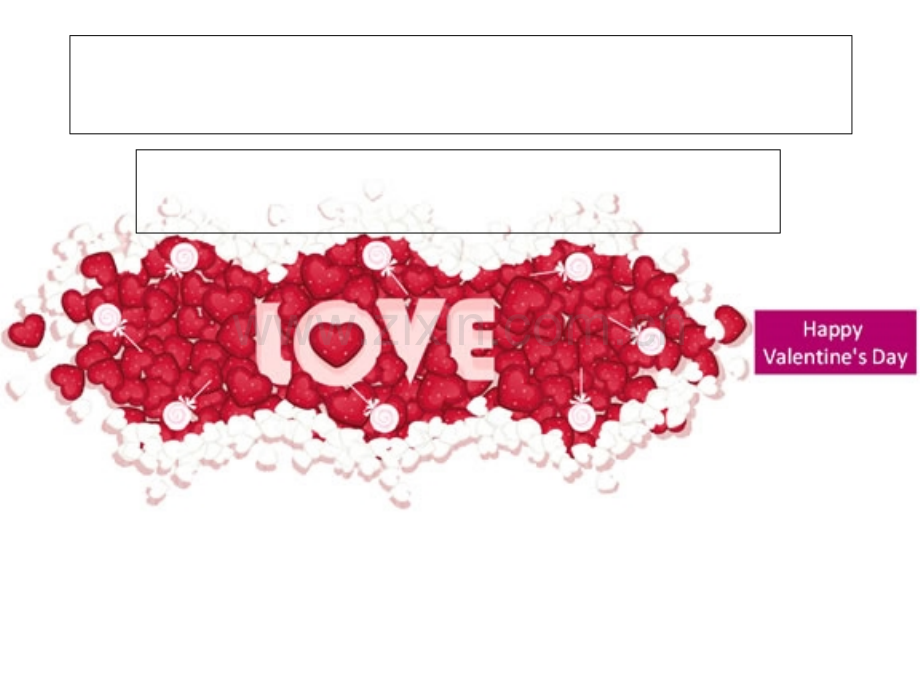The image size is (920, 690).
Task: Click the Valentine's Day text line
Action: 835,357
